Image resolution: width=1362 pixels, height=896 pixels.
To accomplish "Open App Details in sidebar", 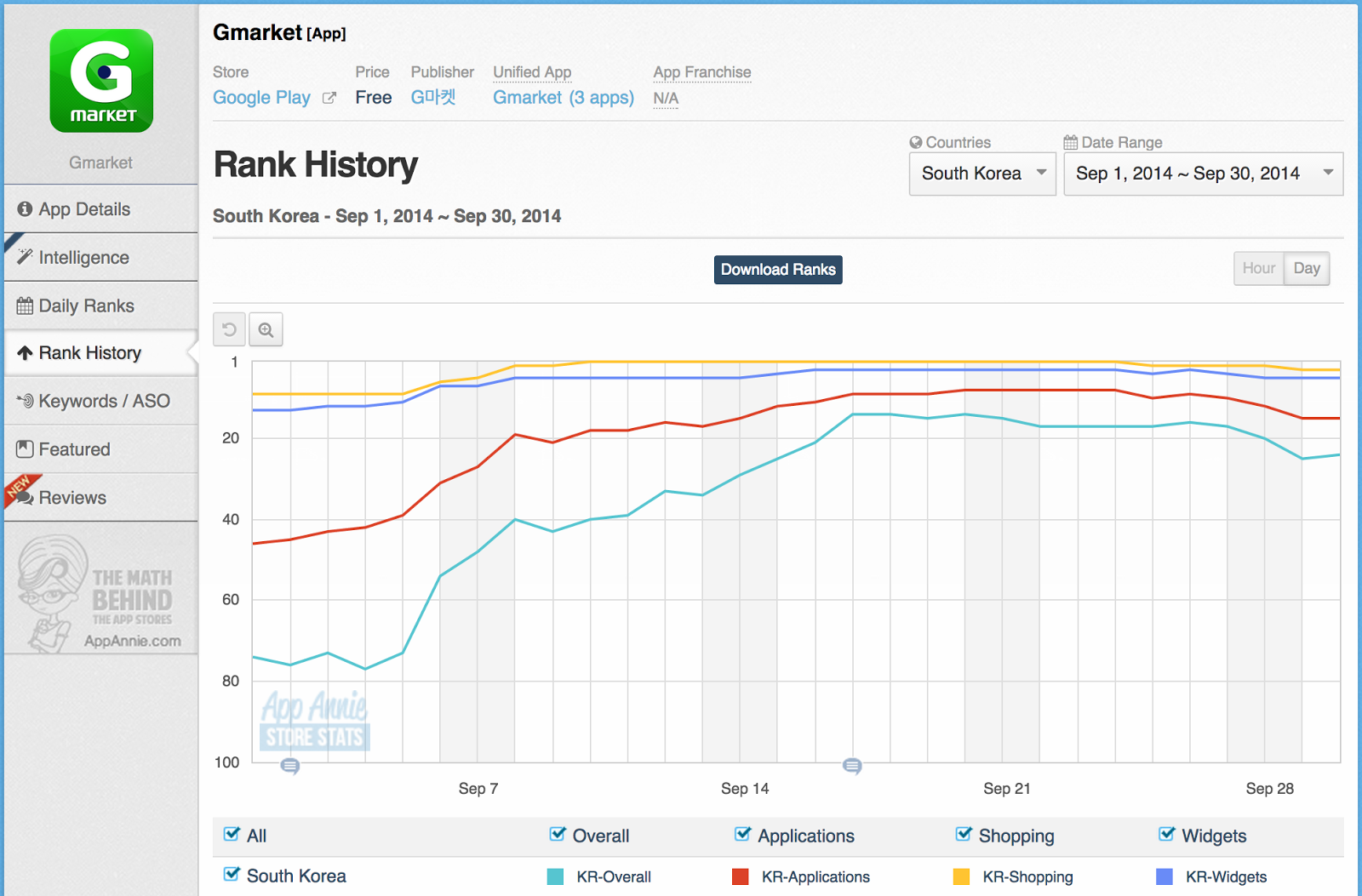I will (101, 209).
